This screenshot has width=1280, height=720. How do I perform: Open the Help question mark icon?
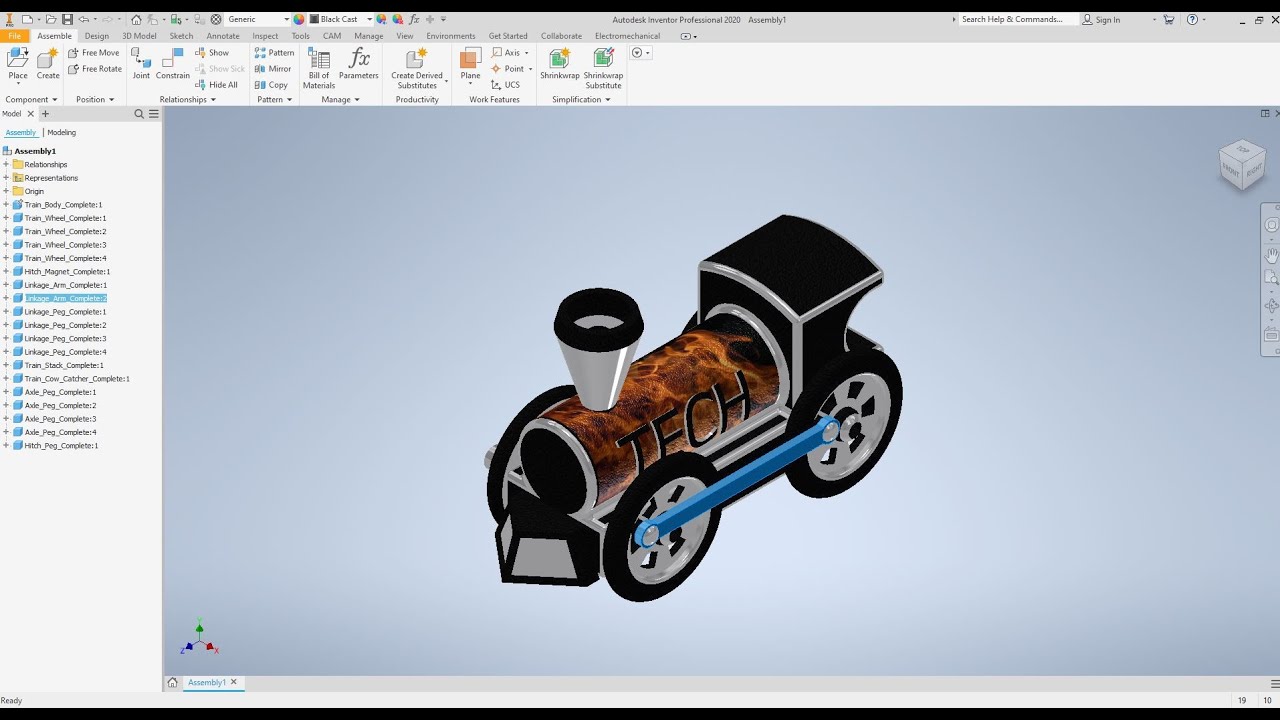[x=1192, y=19]
